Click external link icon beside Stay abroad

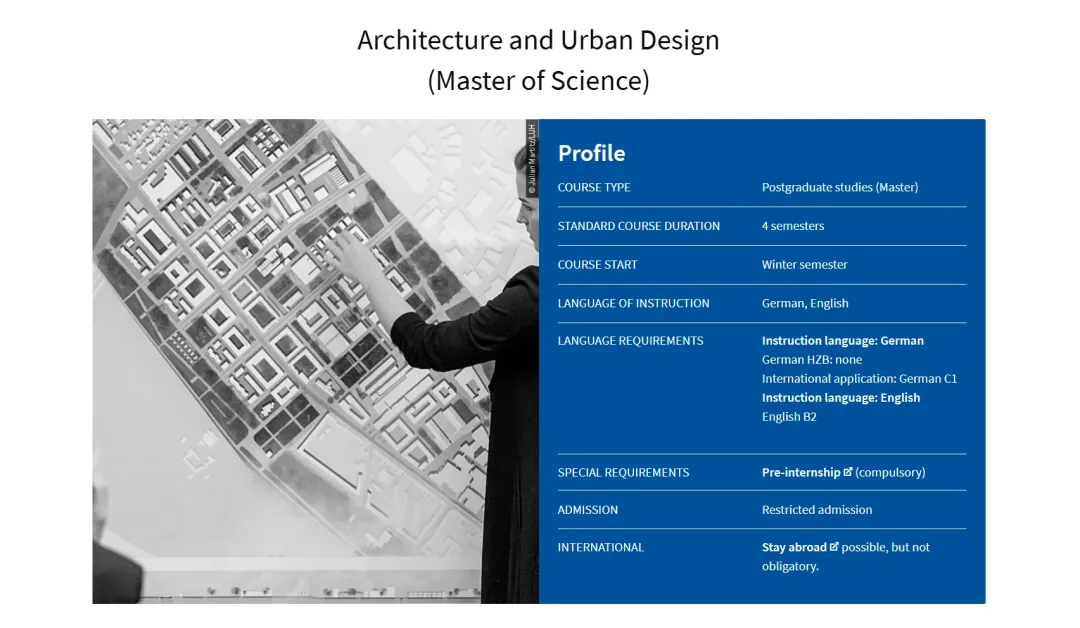[x=834, y=547]
